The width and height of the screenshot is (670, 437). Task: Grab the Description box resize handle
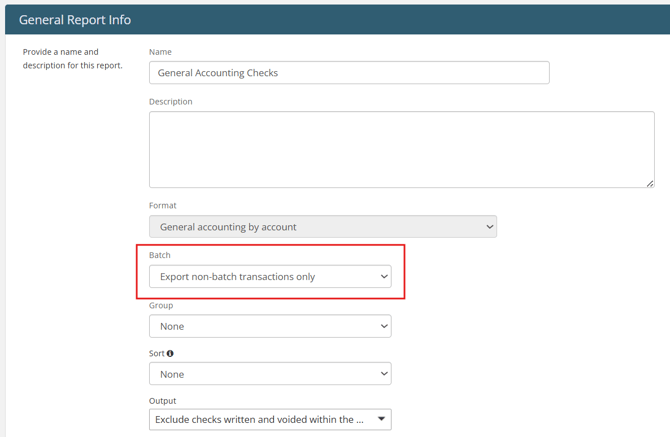pos(650,184)
